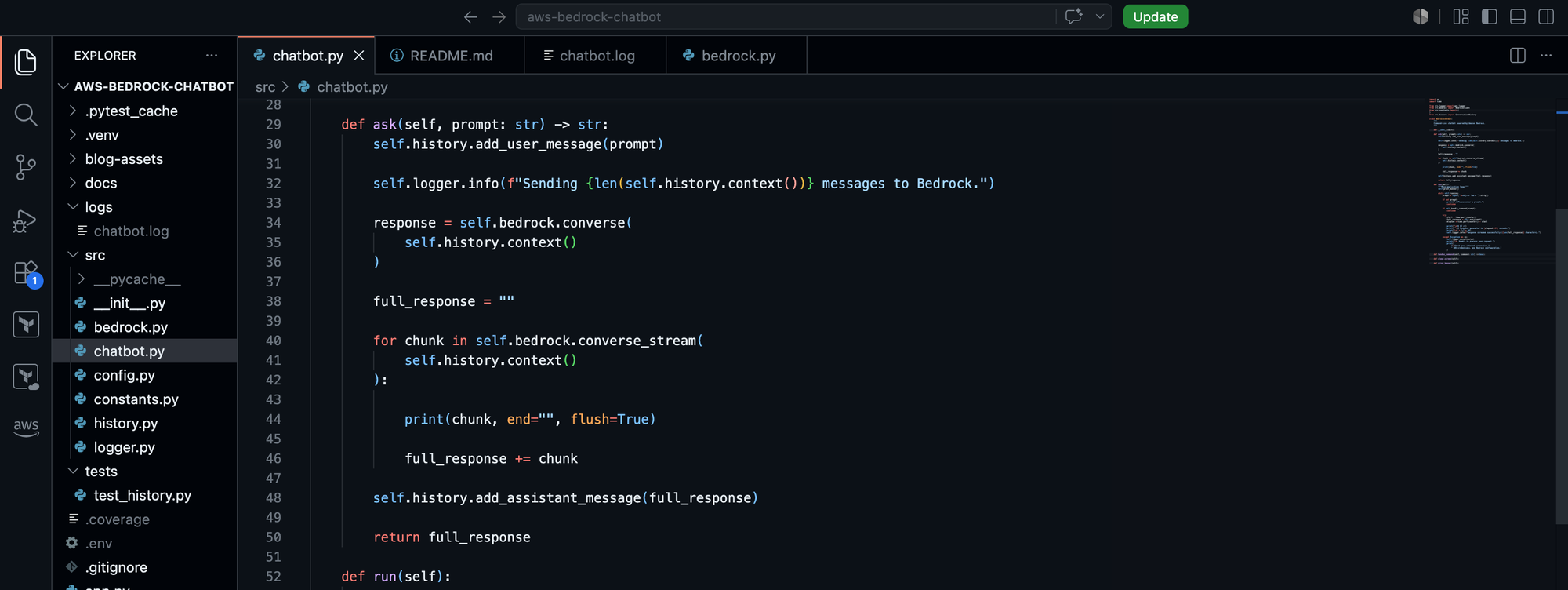
Task: Collapse the AWS-BEDROCK-CHATBOT root folder
Action: click(145, 86)
